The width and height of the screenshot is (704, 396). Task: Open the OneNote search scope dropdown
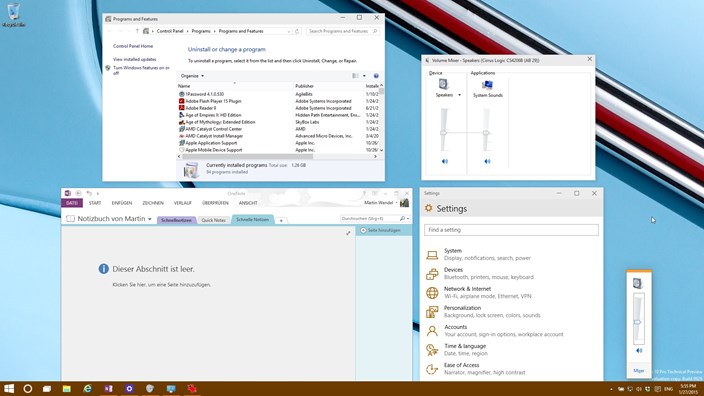(408, 219)
